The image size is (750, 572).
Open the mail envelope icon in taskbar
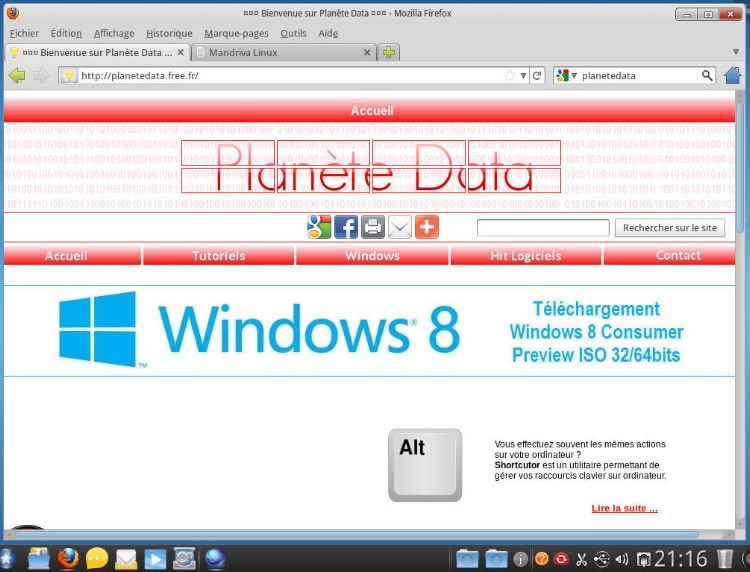[x=126, y=559]
